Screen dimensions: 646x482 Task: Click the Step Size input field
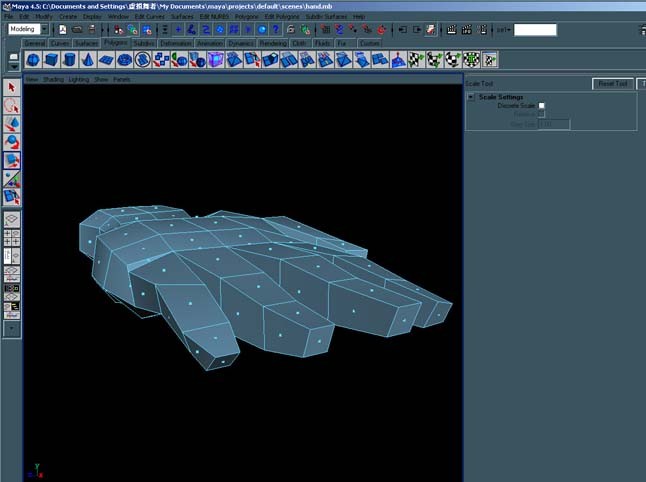554,124
